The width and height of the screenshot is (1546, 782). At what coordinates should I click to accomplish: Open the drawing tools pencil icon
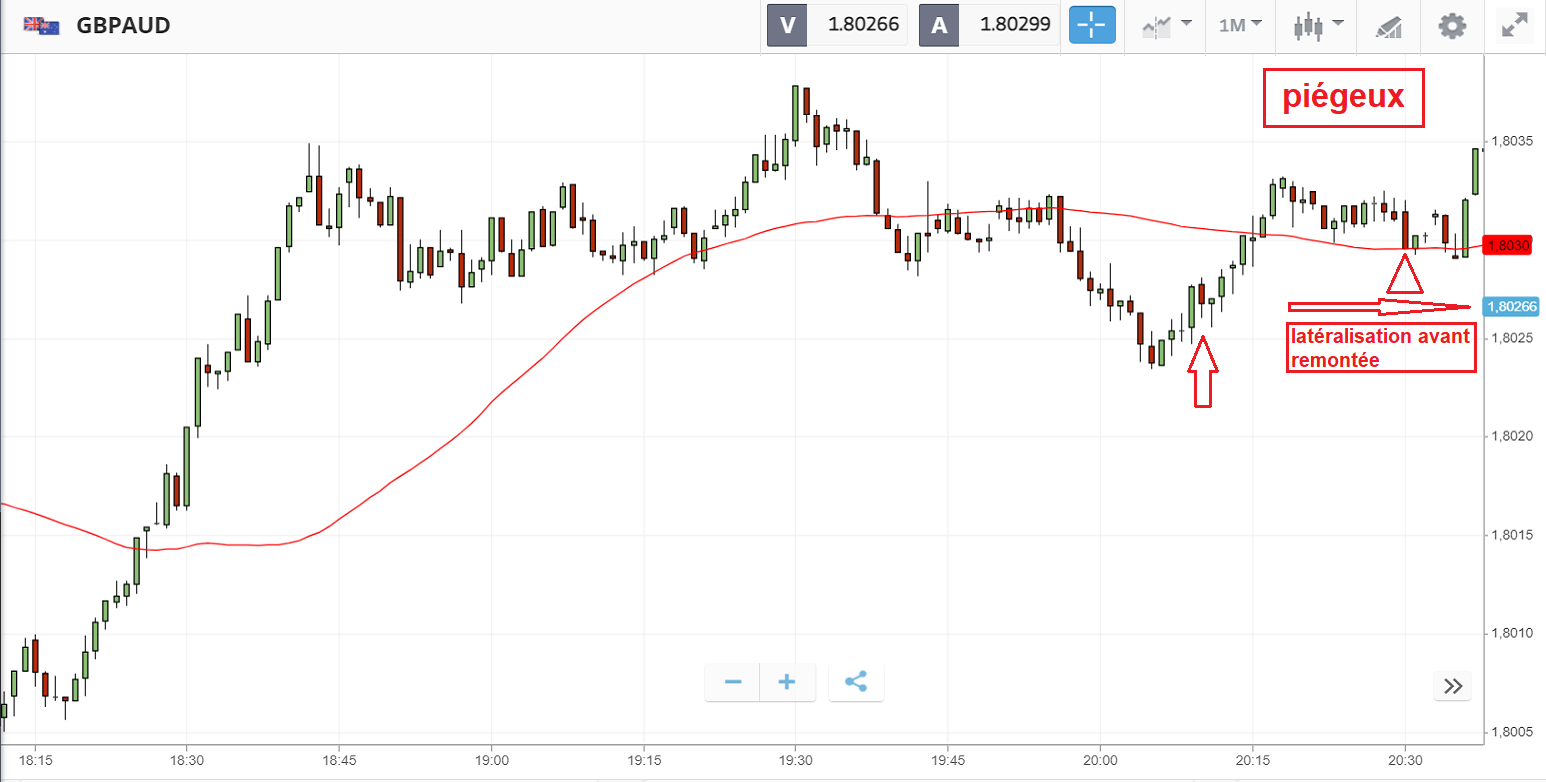(1389, 26)
